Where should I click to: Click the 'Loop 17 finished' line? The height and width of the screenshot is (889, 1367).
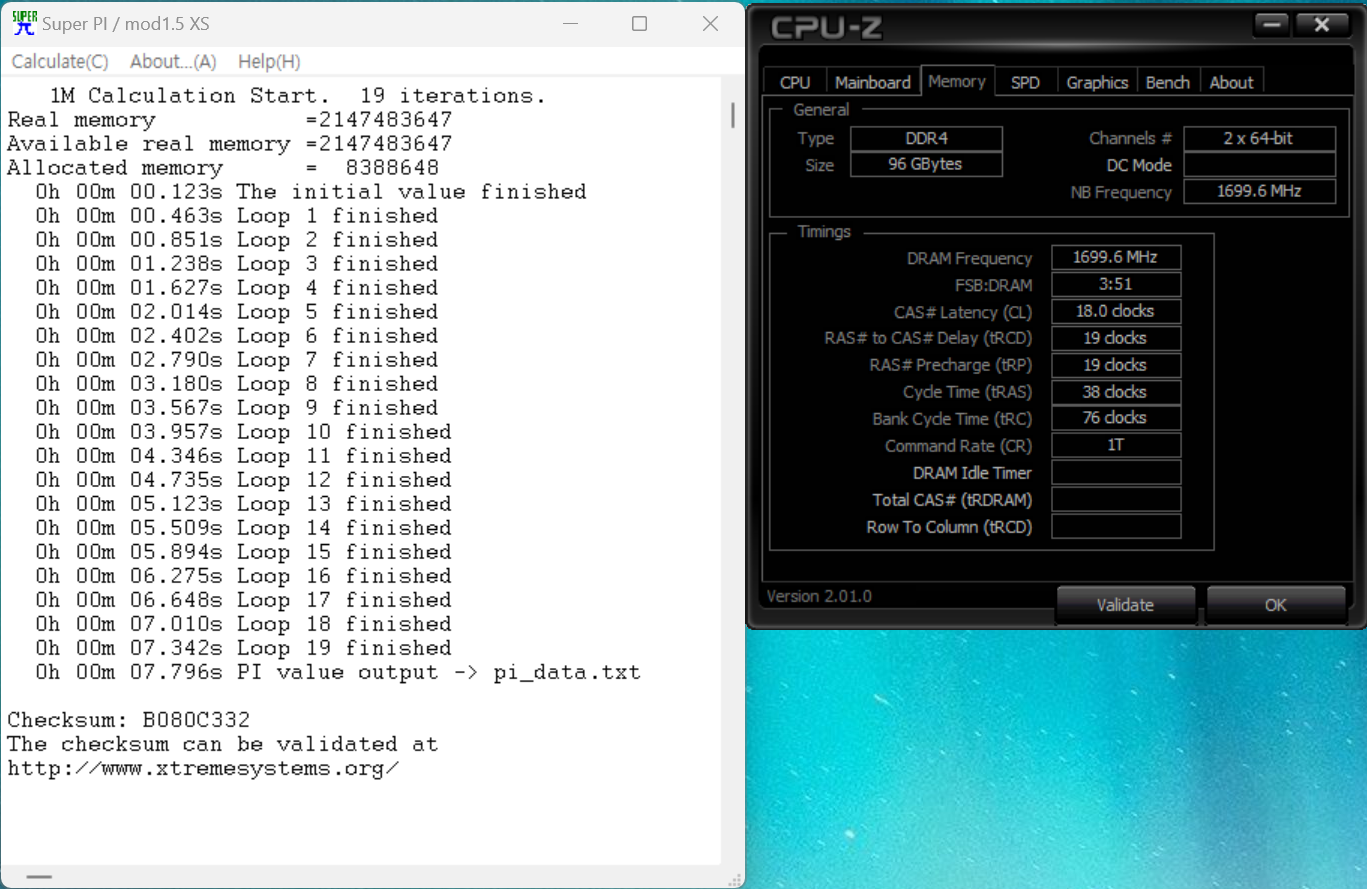tap(243, 600)
